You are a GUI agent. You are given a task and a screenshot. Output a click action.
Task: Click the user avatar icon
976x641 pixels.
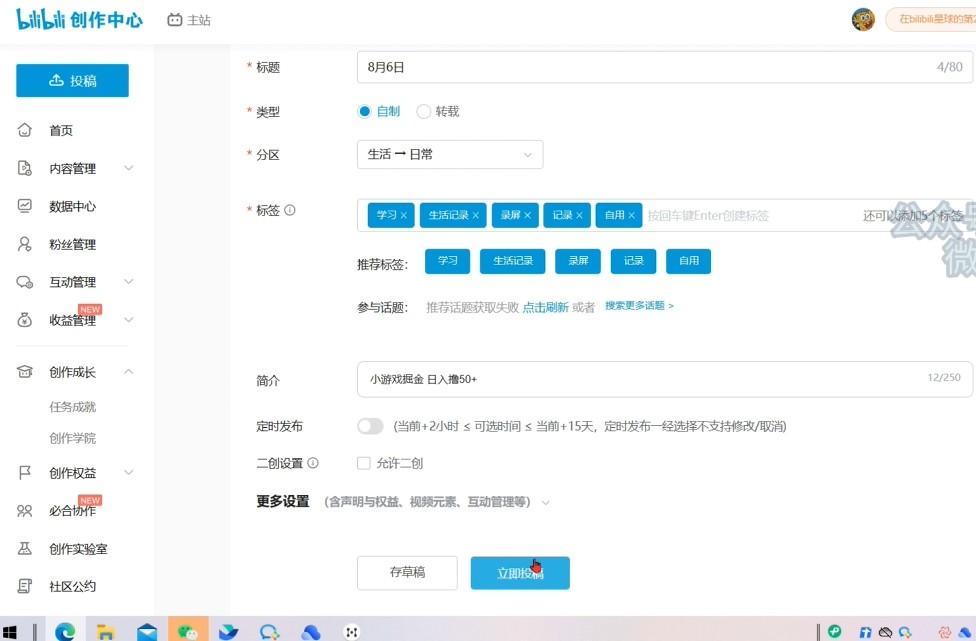tap(863, 19)
